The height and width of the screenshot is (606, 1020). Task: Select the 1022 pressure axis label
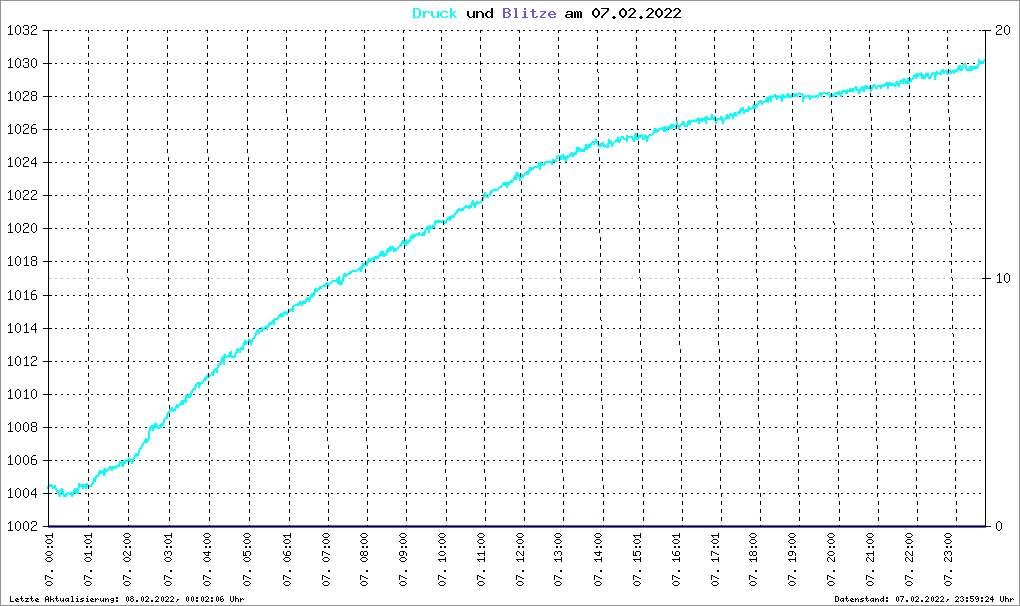(22, 196)
